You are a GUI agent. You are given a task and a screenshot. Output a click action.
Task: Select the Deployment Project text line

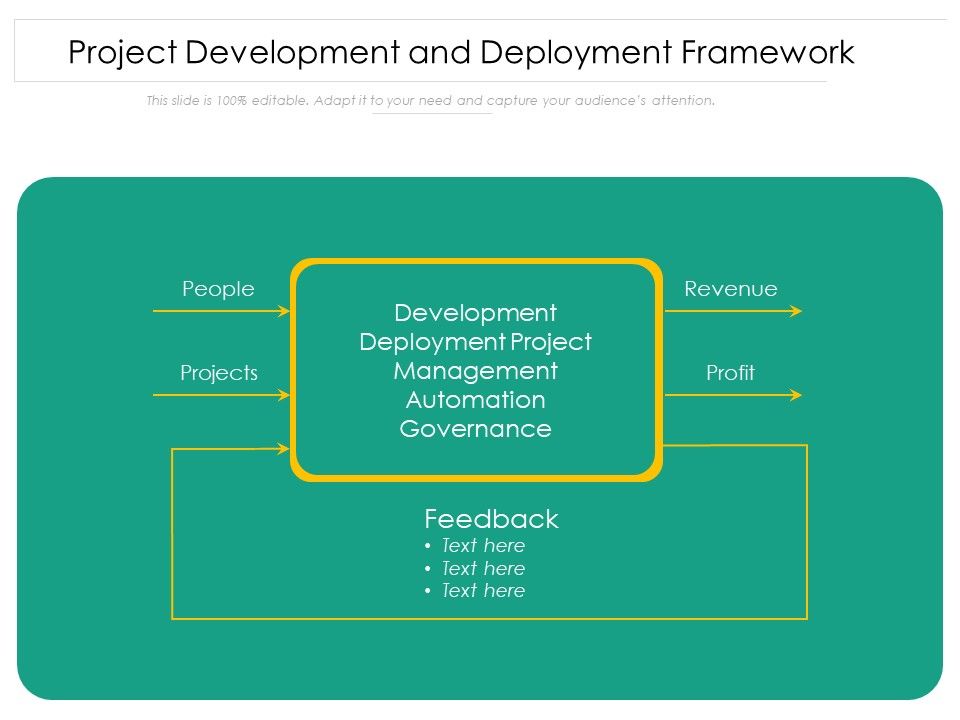coord(475,342)
